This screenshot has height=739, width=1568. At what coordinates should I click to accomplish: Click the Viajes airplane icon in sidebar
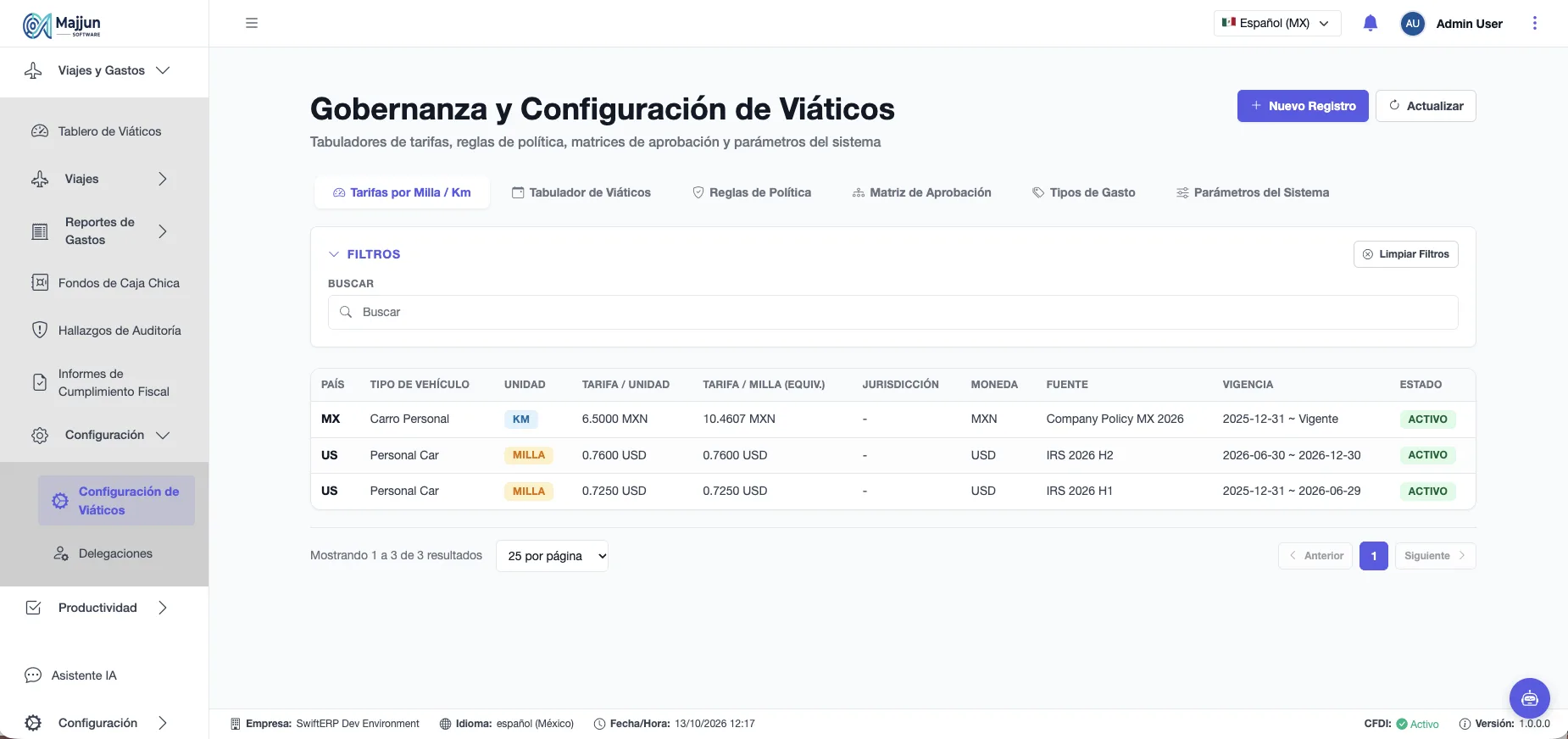click(40, 179)
